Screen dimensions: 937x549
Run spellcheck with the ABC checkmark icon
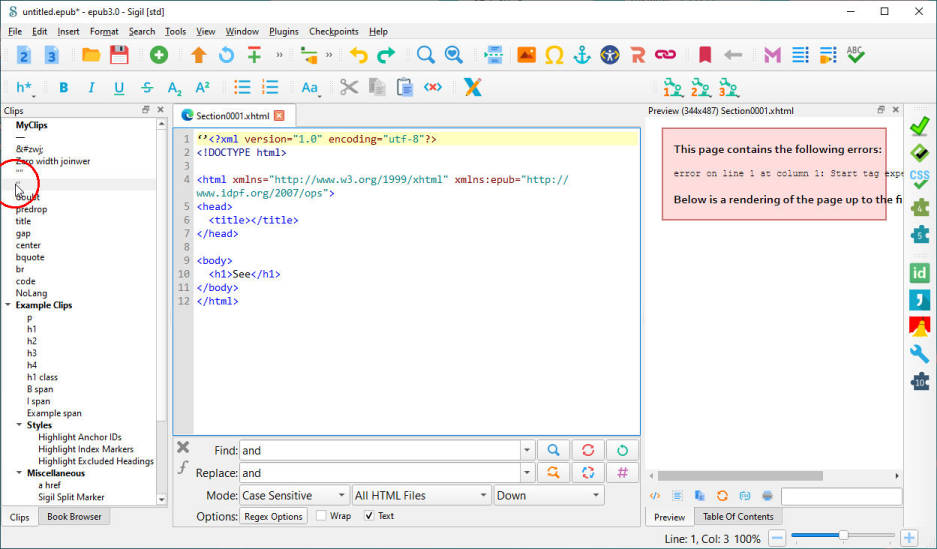pos(856,55)
